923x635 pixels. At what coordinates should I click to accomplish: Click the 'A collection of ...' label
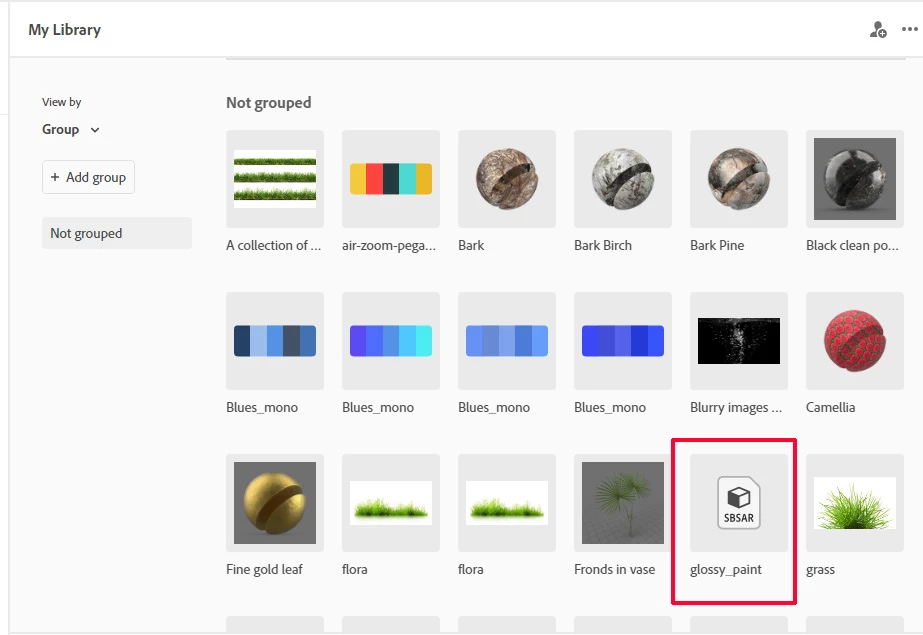(x=274, y=245)
